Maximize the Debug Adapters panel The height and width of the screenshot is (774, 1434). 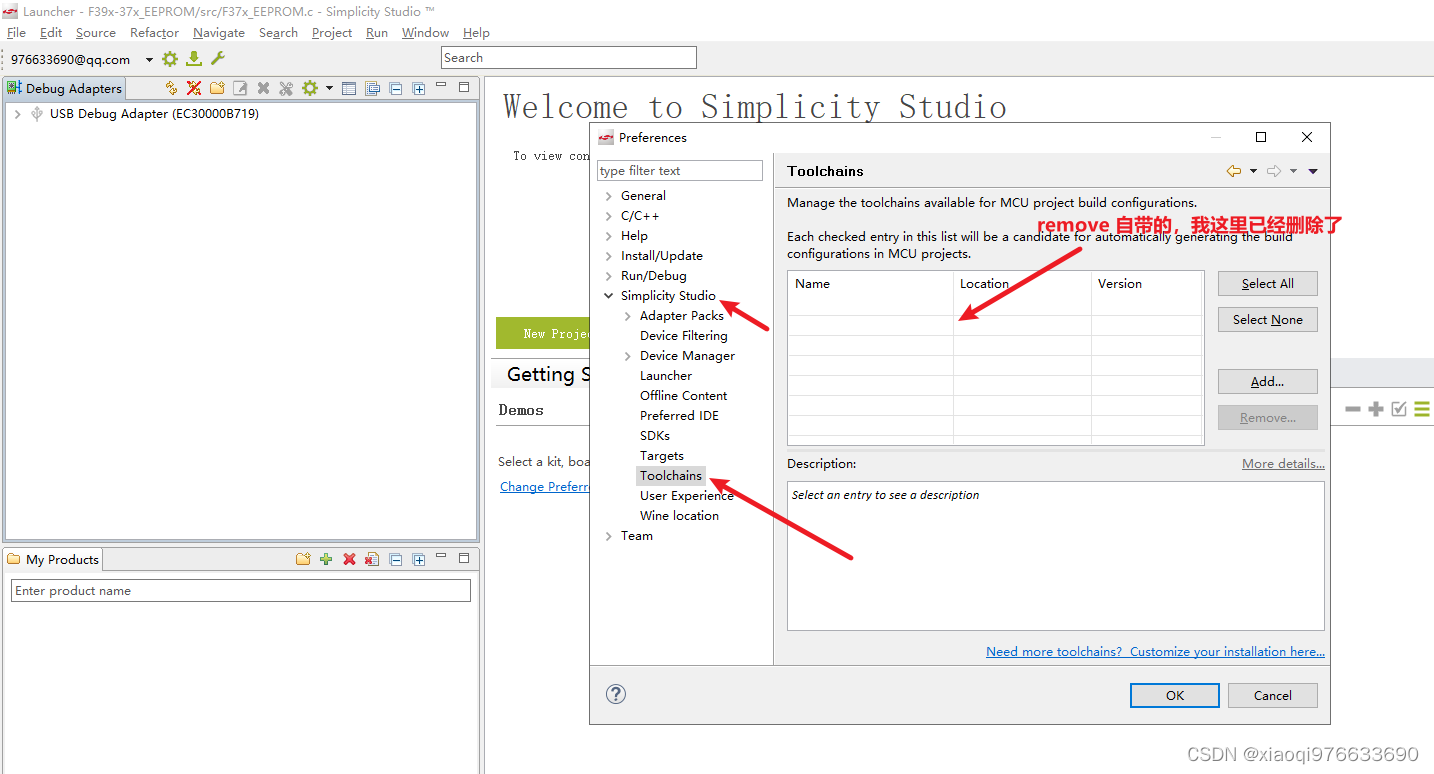(464, 87)
